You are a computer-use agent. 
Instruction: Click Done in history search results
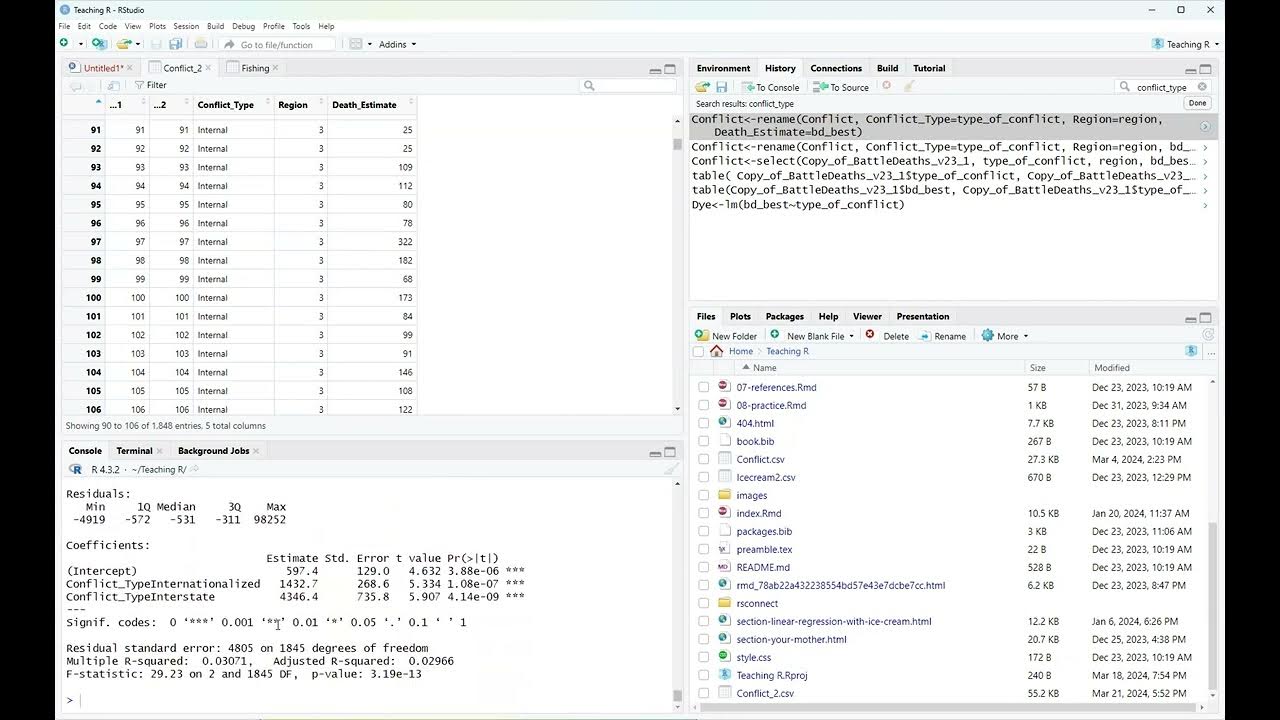1198,103
